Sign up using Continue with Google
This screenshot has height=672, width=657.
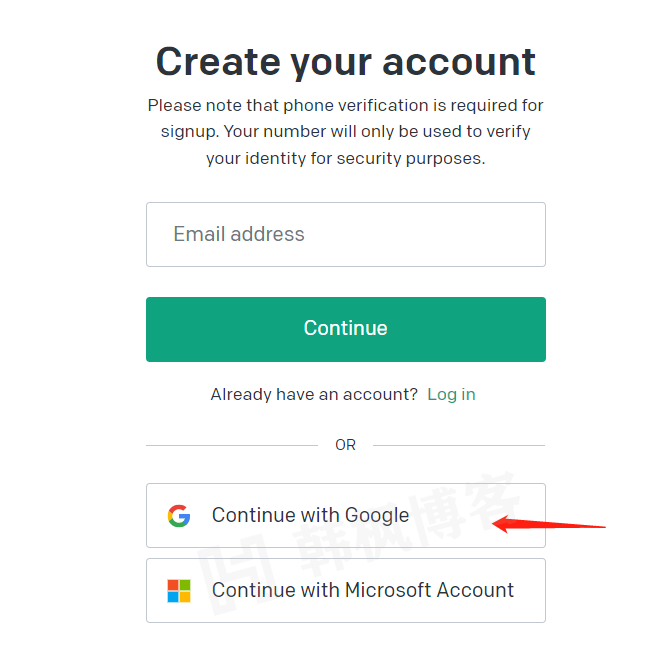(346, 516)
